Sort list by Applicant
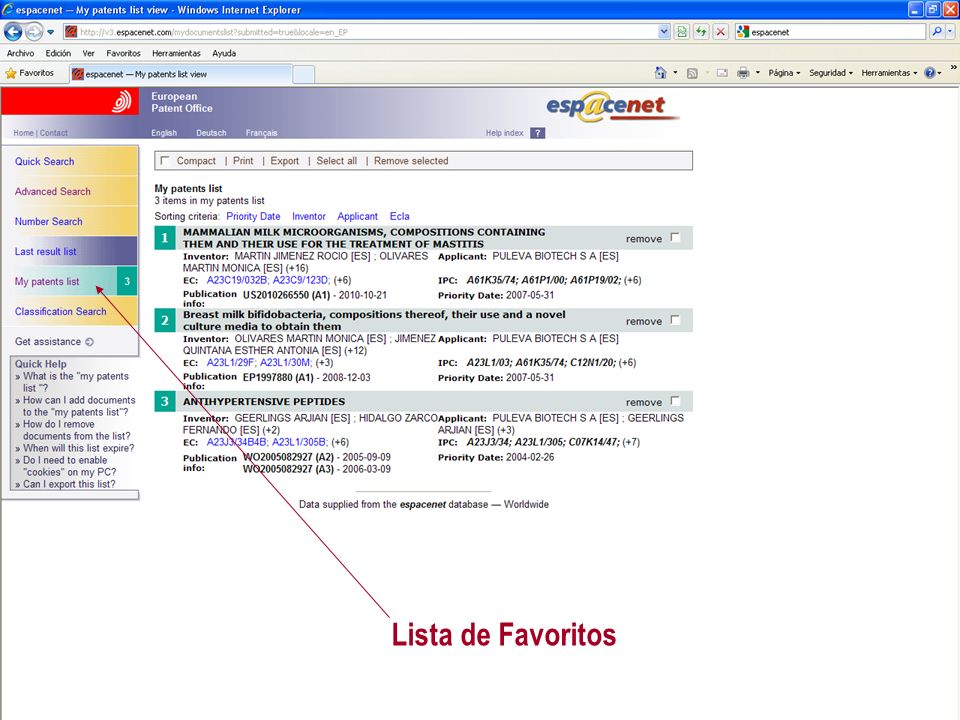The width and height of the screenshot is (960, 720). tap(358, 216)
